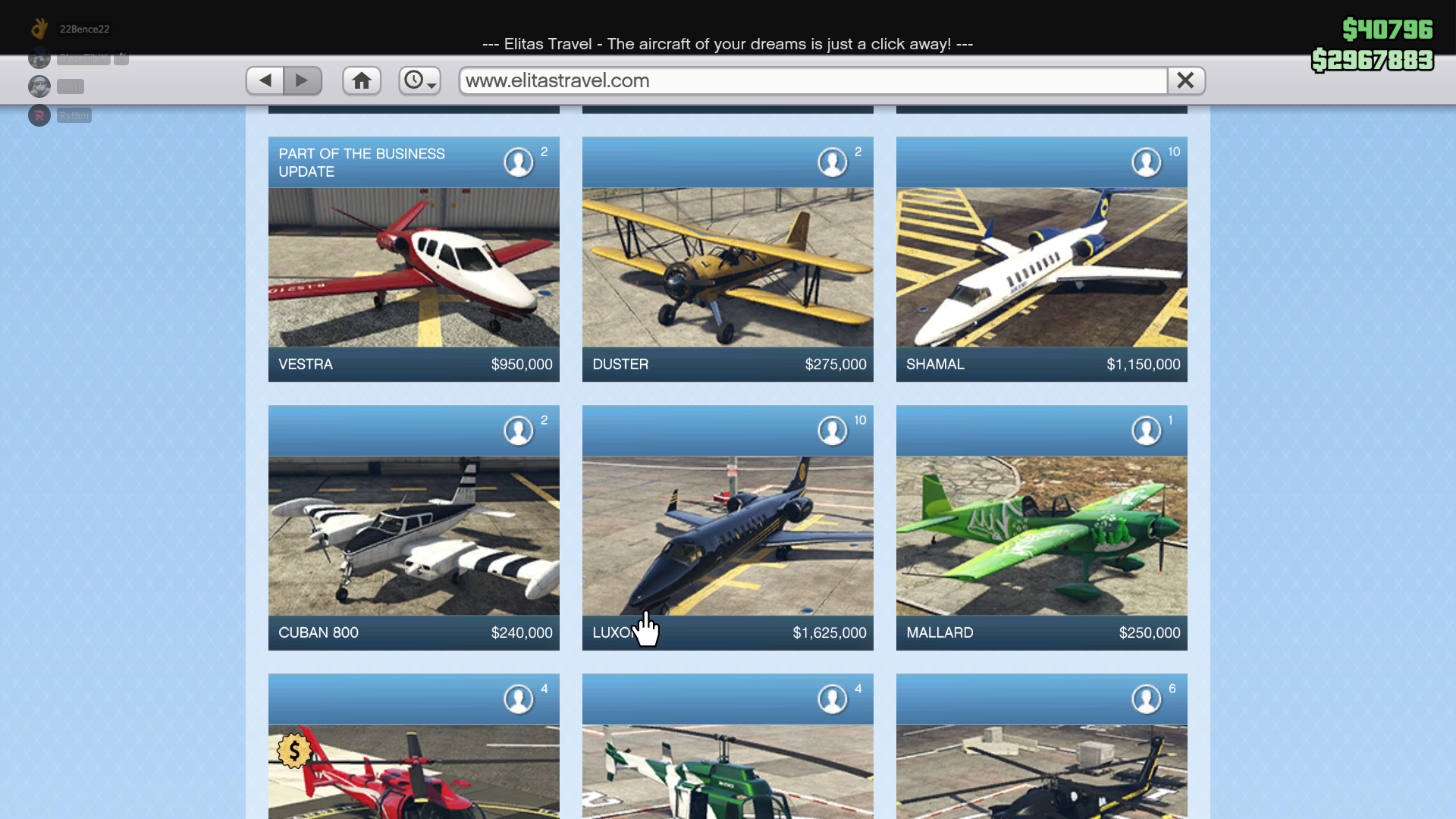This screenshot has width=1456, height=819.
Task: Click the black helicopter's passenger capacity icon
Action: [1147, 699]
